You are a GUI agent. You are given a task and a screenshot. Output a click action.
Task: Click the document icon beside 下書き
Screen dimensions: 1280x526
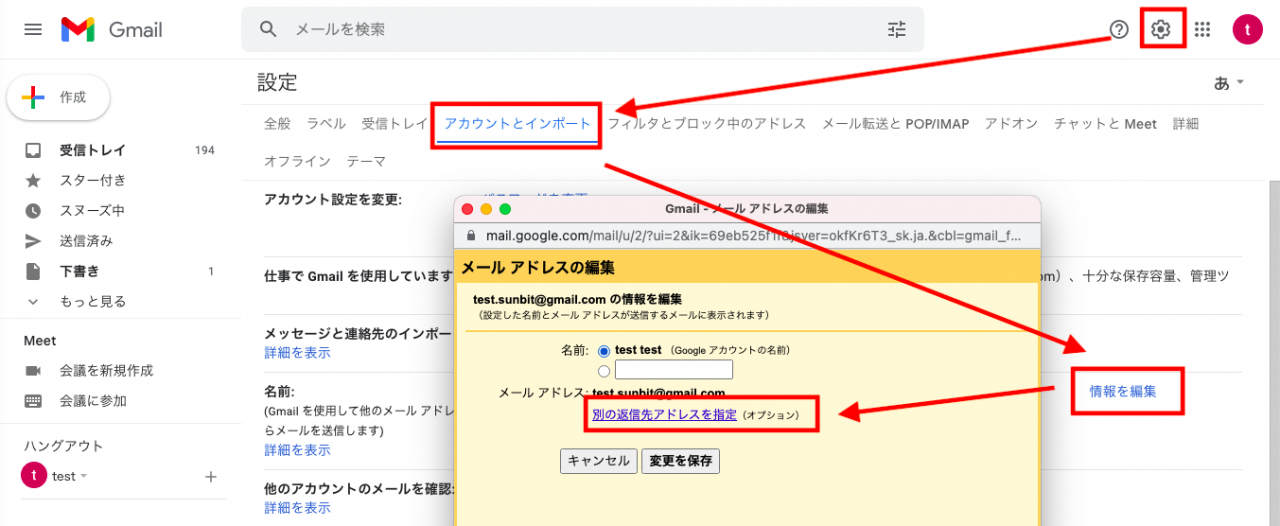(33, 270)
